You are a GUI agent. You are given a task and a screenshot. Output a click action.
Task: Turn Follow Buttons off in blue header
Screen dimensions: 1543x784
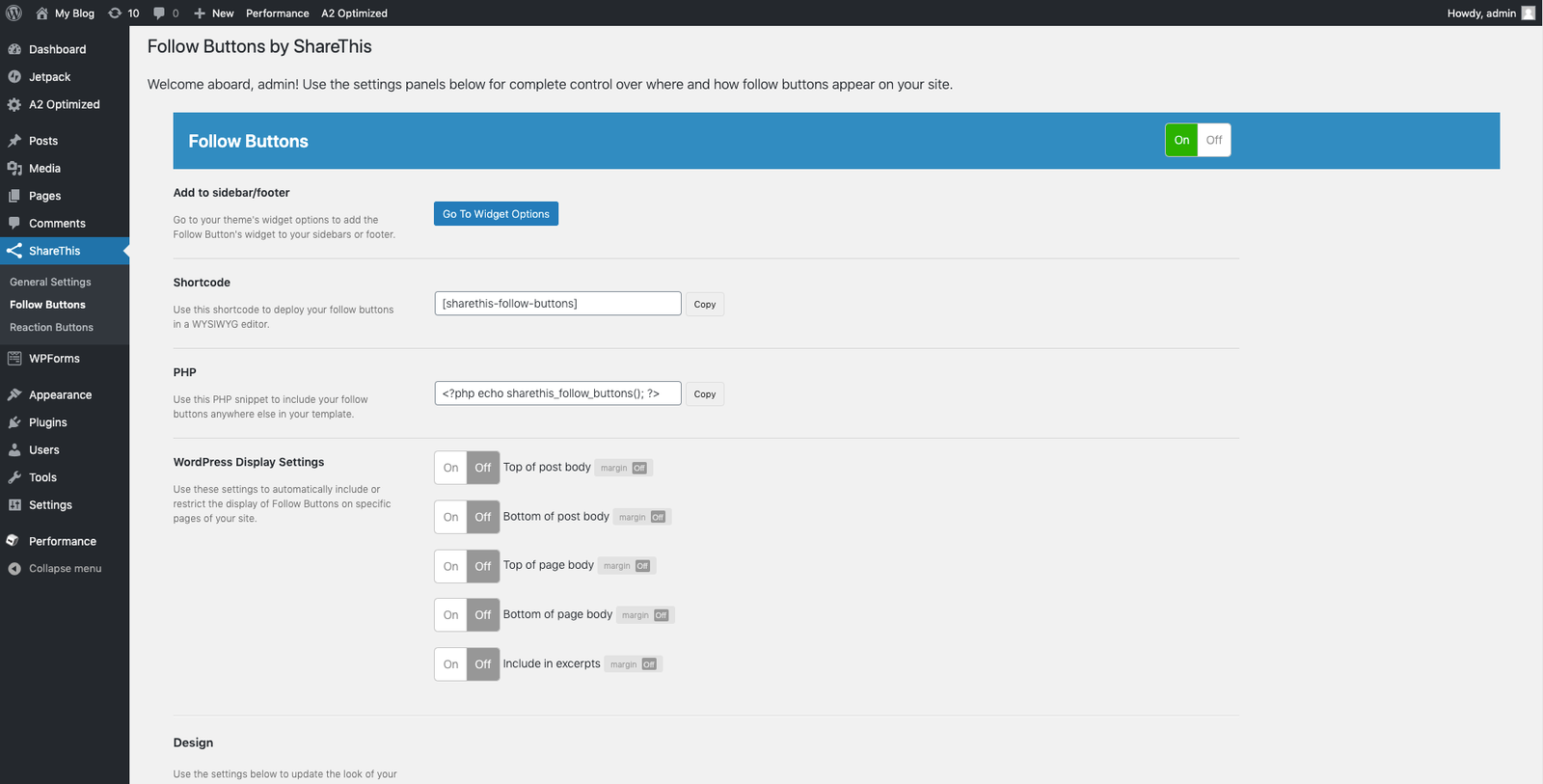tap(1214, 140)
